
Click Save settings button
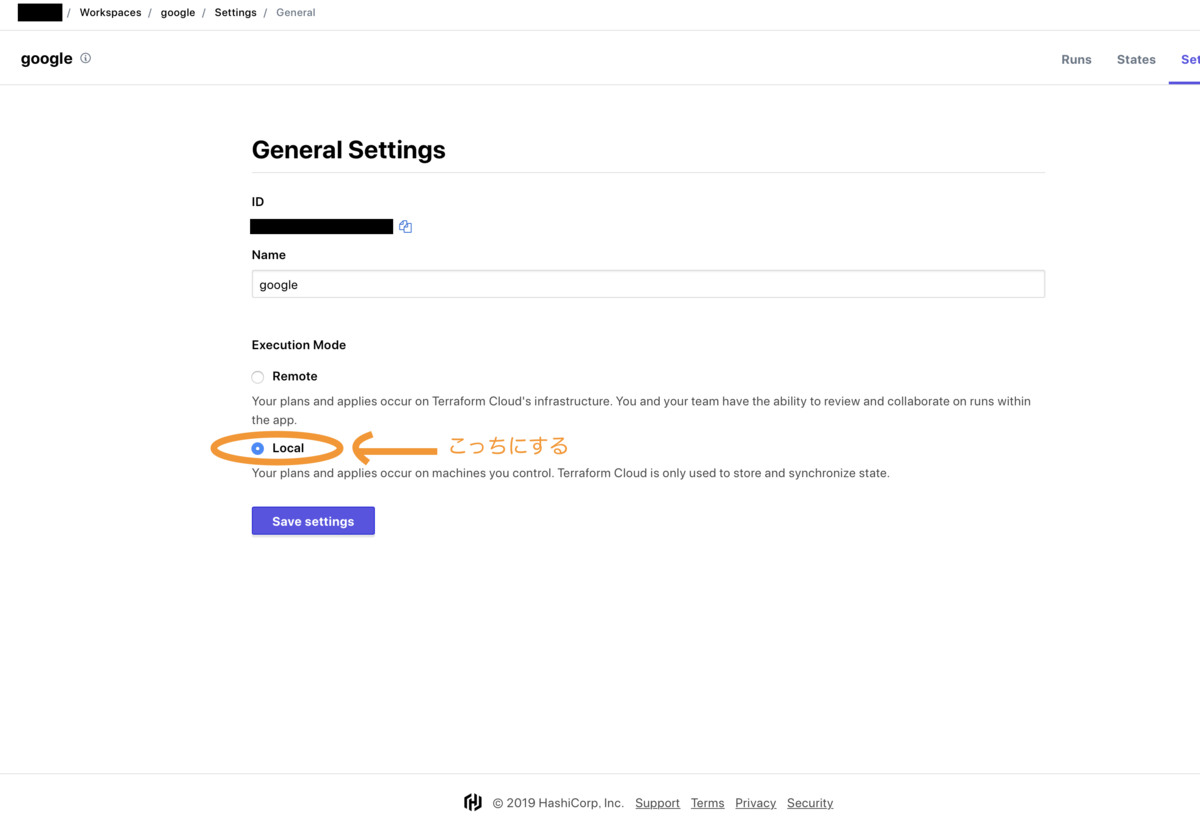pyautogui.click(x=313, y=521)
